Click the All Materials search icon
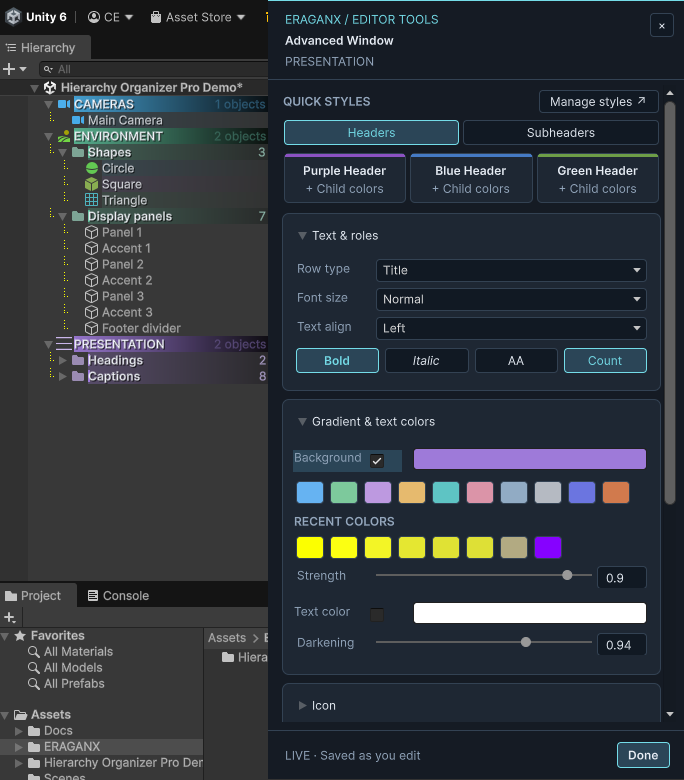Screen dimensions: 684x780 [34, 652]
